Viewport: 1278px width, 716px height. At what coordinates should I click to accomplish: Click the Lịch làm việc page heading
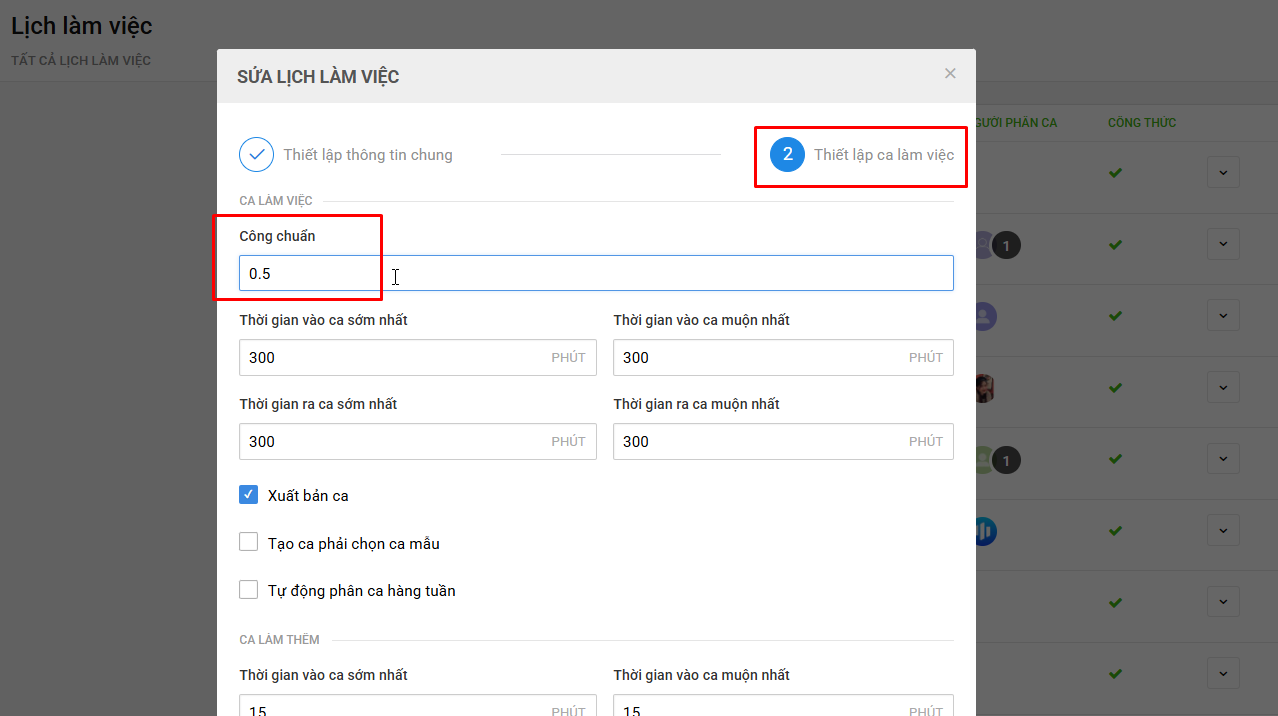click(82, 25)
